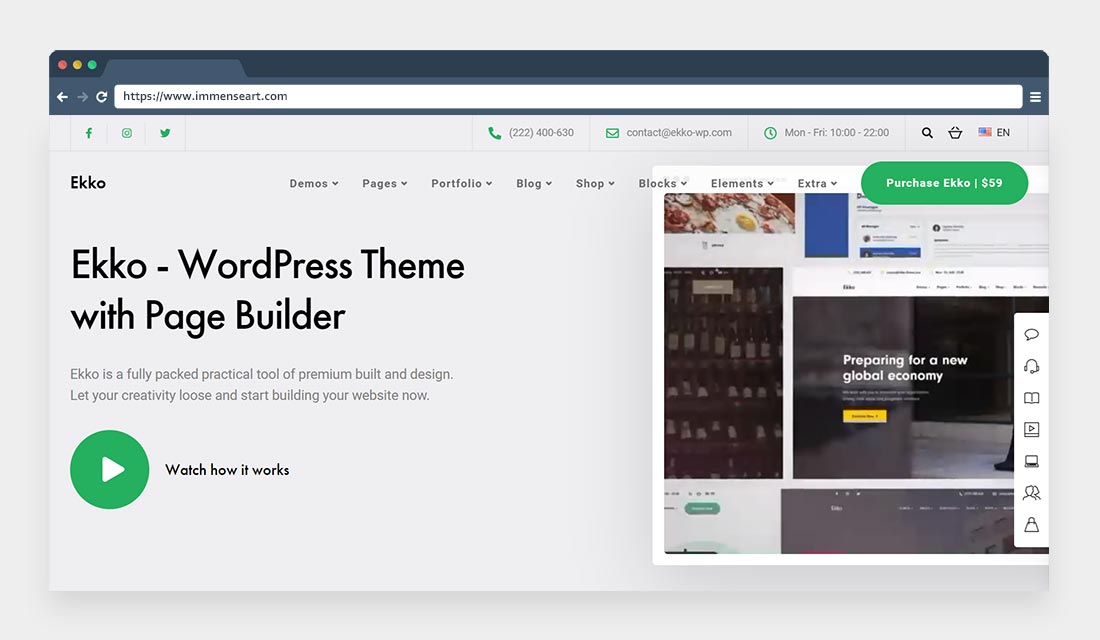
Task: Expand the Pages dropdown menu
Action: point(384,183)
